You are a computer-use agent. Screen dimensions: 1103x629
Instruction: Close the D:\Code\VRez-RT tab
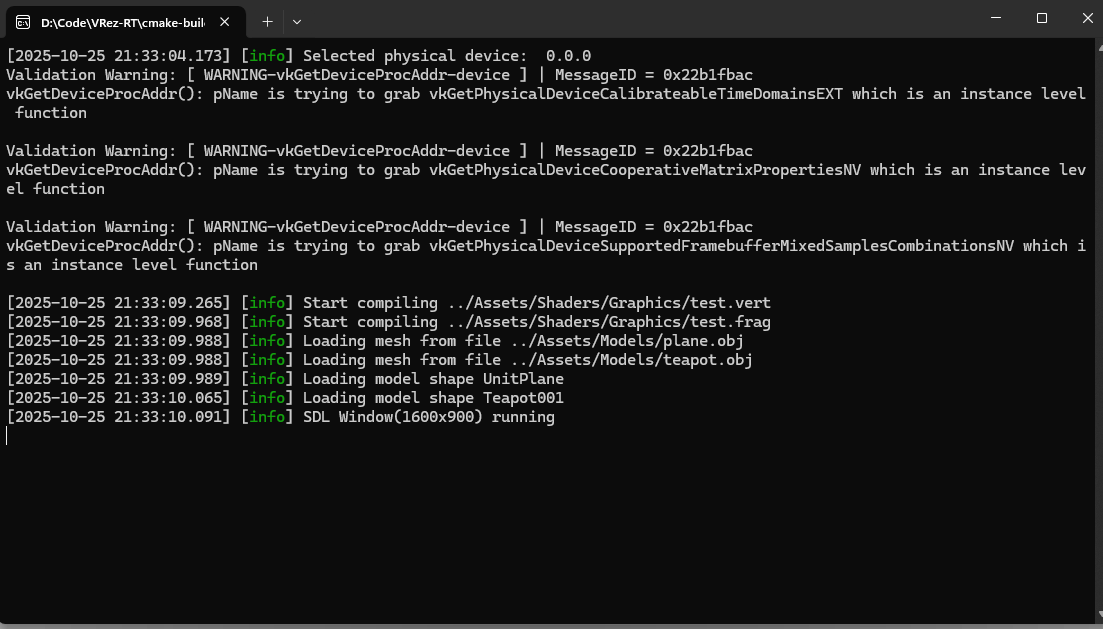pos(229,21)
